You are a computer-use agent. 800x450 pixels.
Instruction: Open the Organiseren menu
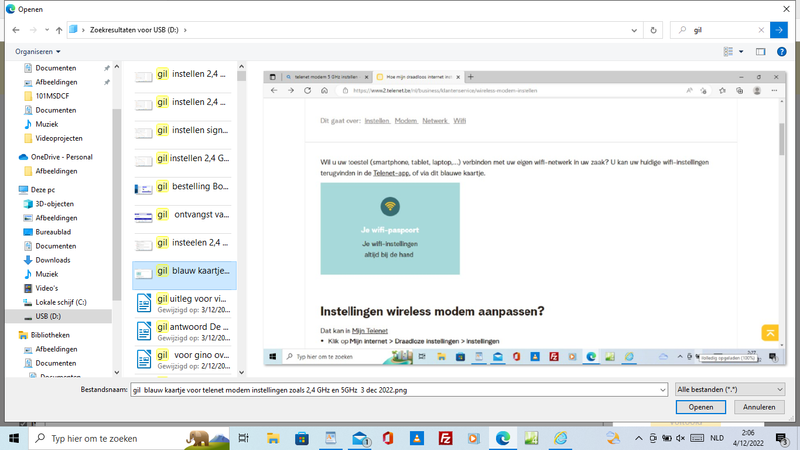pos(38,52)
